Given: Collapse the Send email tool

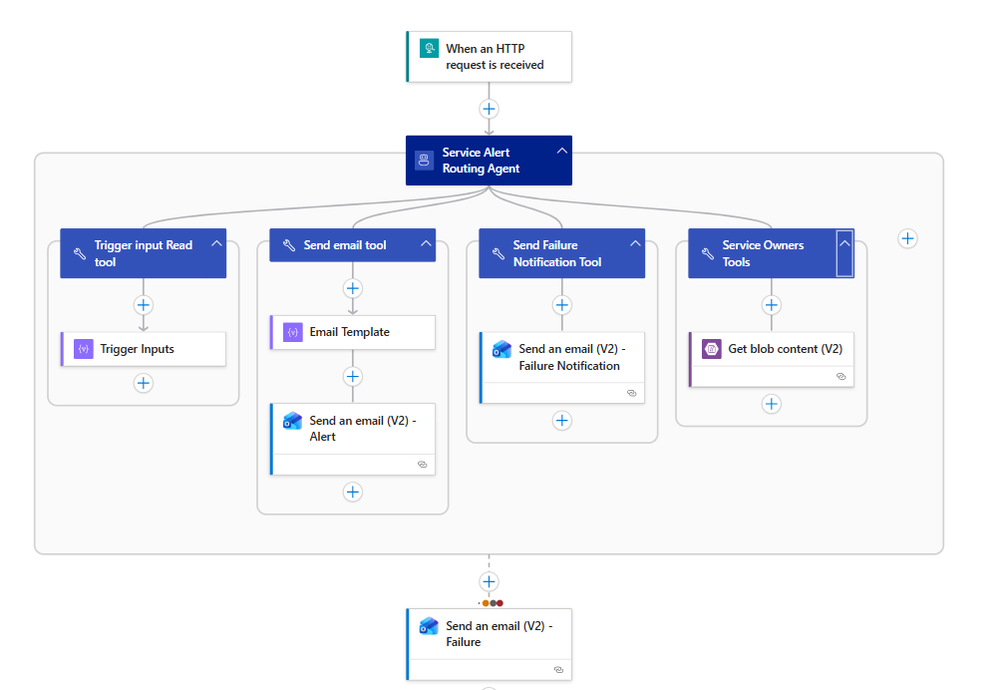Looking at the screenshot, I should 426,244.
